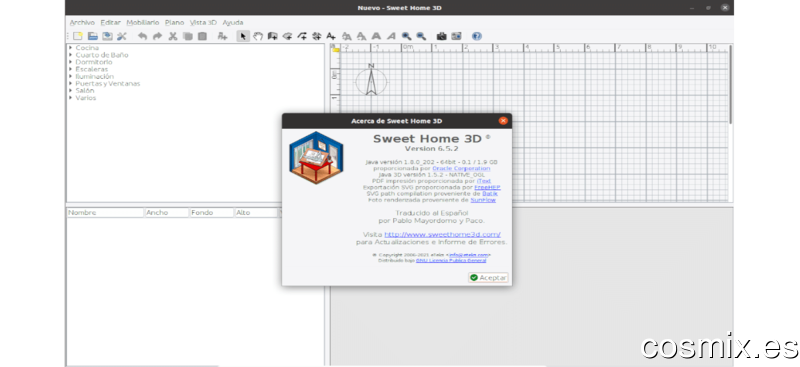Open the Help question mark icon

(x=477, y=36)
